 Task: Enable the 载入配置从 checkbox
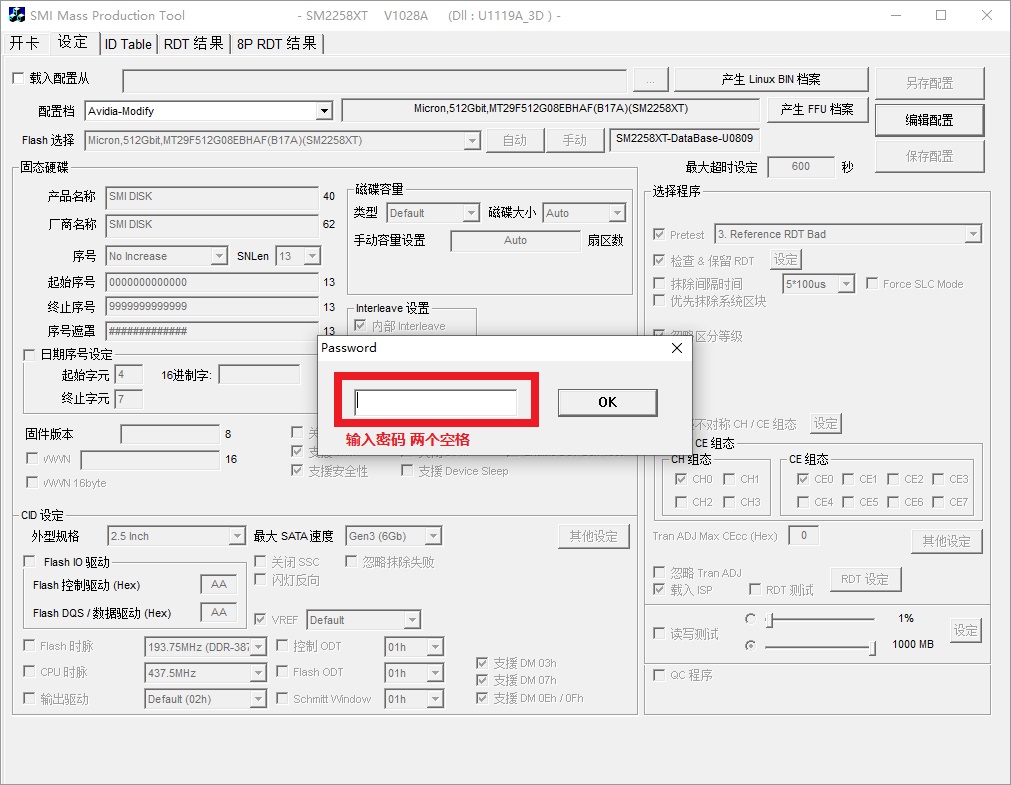pyautogui.click(x=17, y=78)
